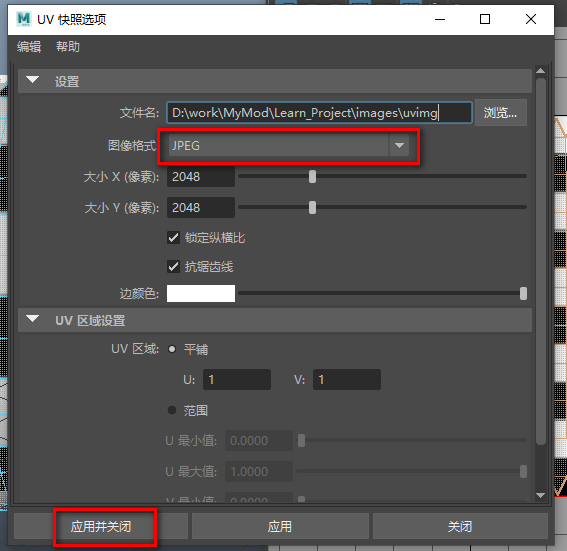
Task: Disable the 抗锯齿线 checkbox
Action: [x=173, y=267]
